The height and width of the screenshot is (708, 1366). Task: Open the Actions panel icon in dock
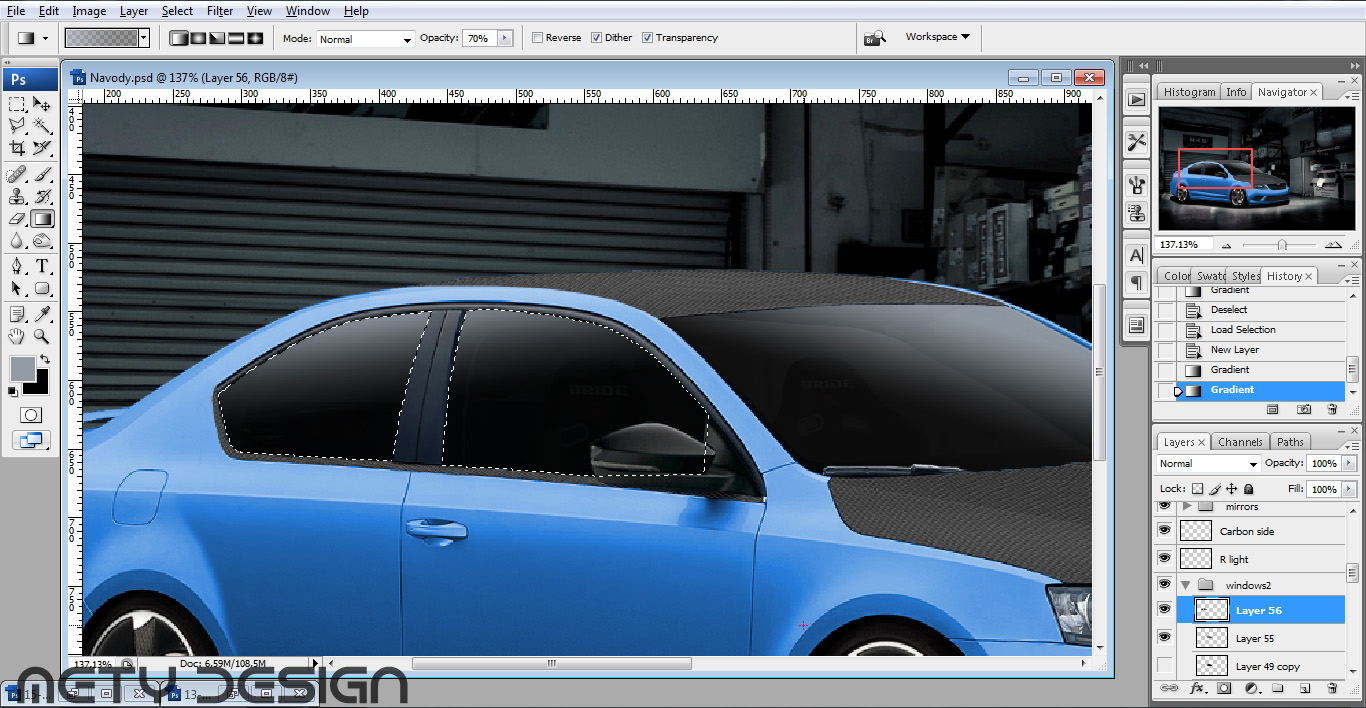tap(1136, 99)
